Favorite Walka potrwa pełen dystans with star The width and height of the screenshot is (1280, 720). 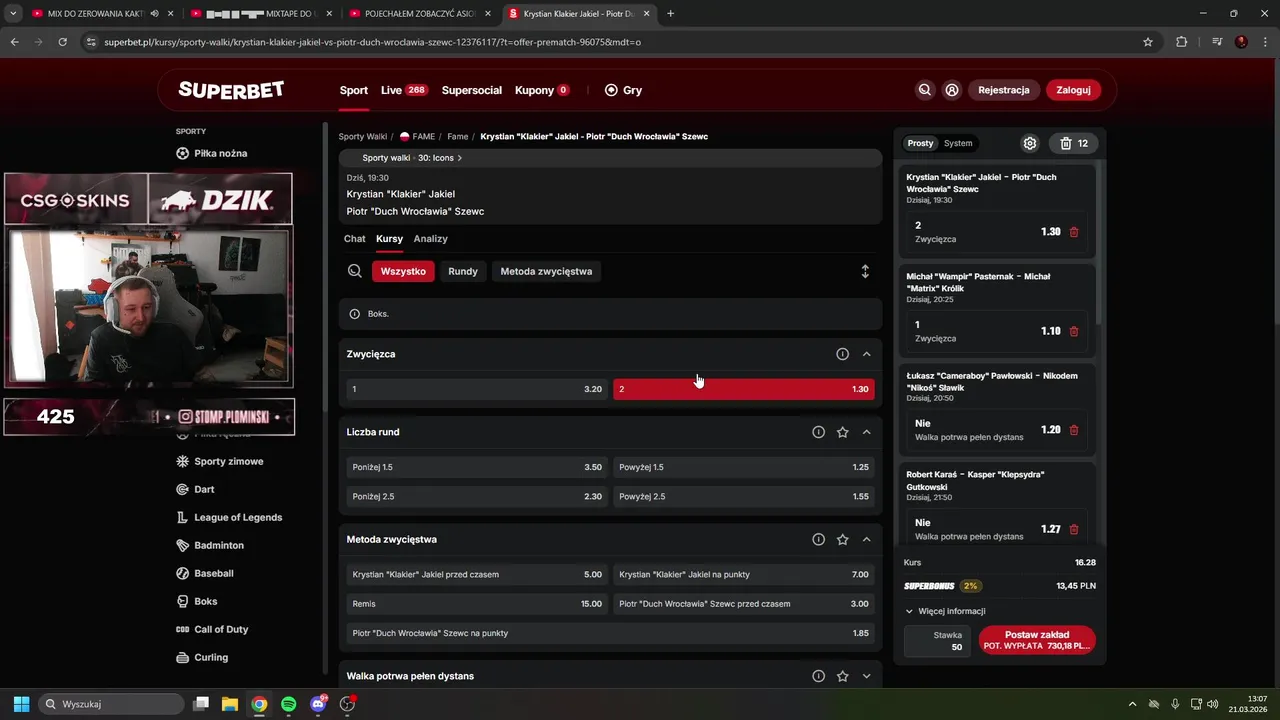842,676
